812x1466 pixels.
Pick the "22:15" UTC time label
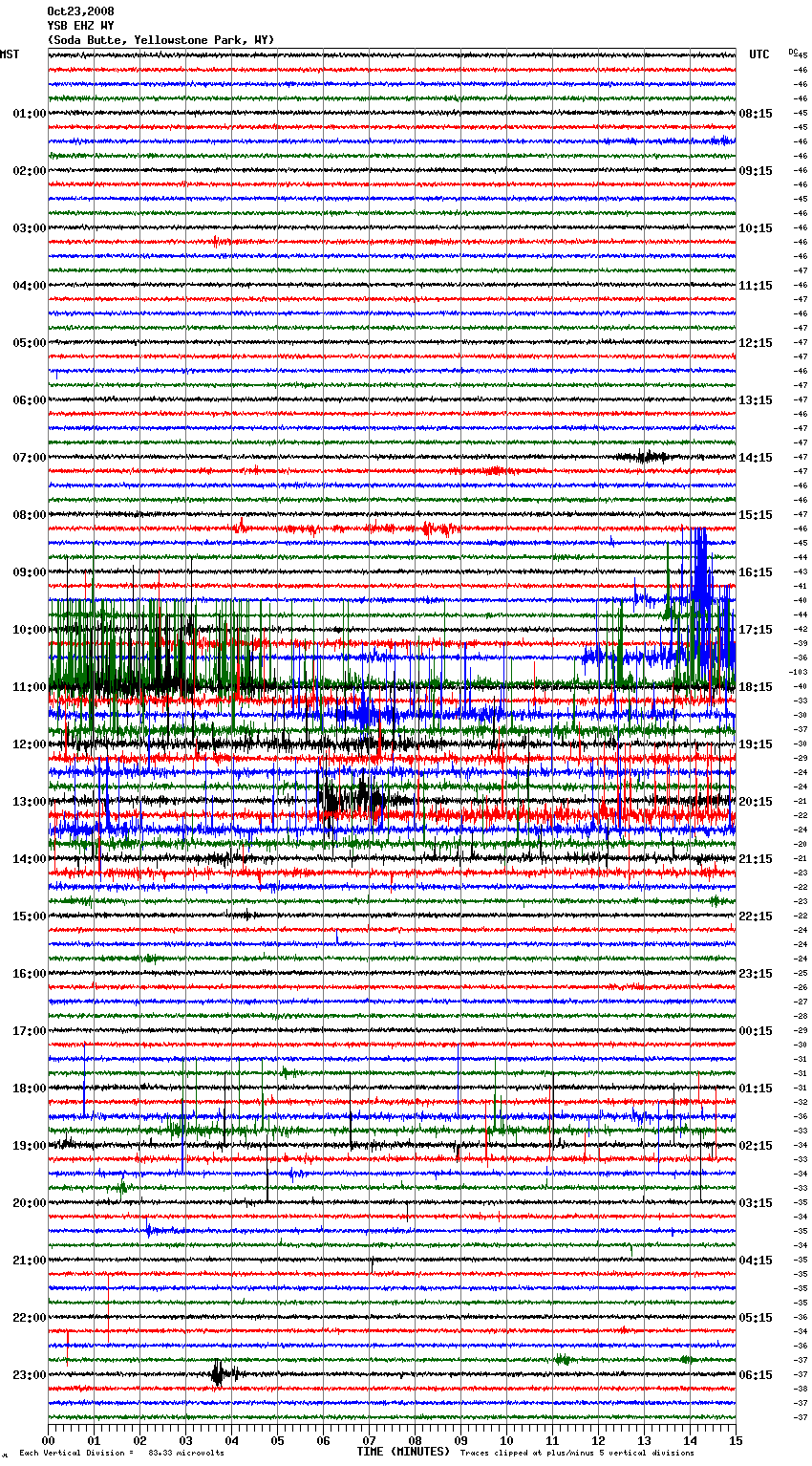(x=756, y=916)
